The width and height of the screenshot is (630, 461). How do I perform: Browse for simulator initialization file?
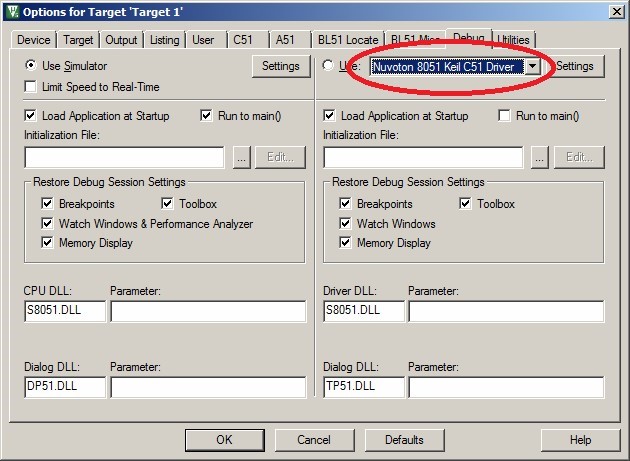(241, 157)
